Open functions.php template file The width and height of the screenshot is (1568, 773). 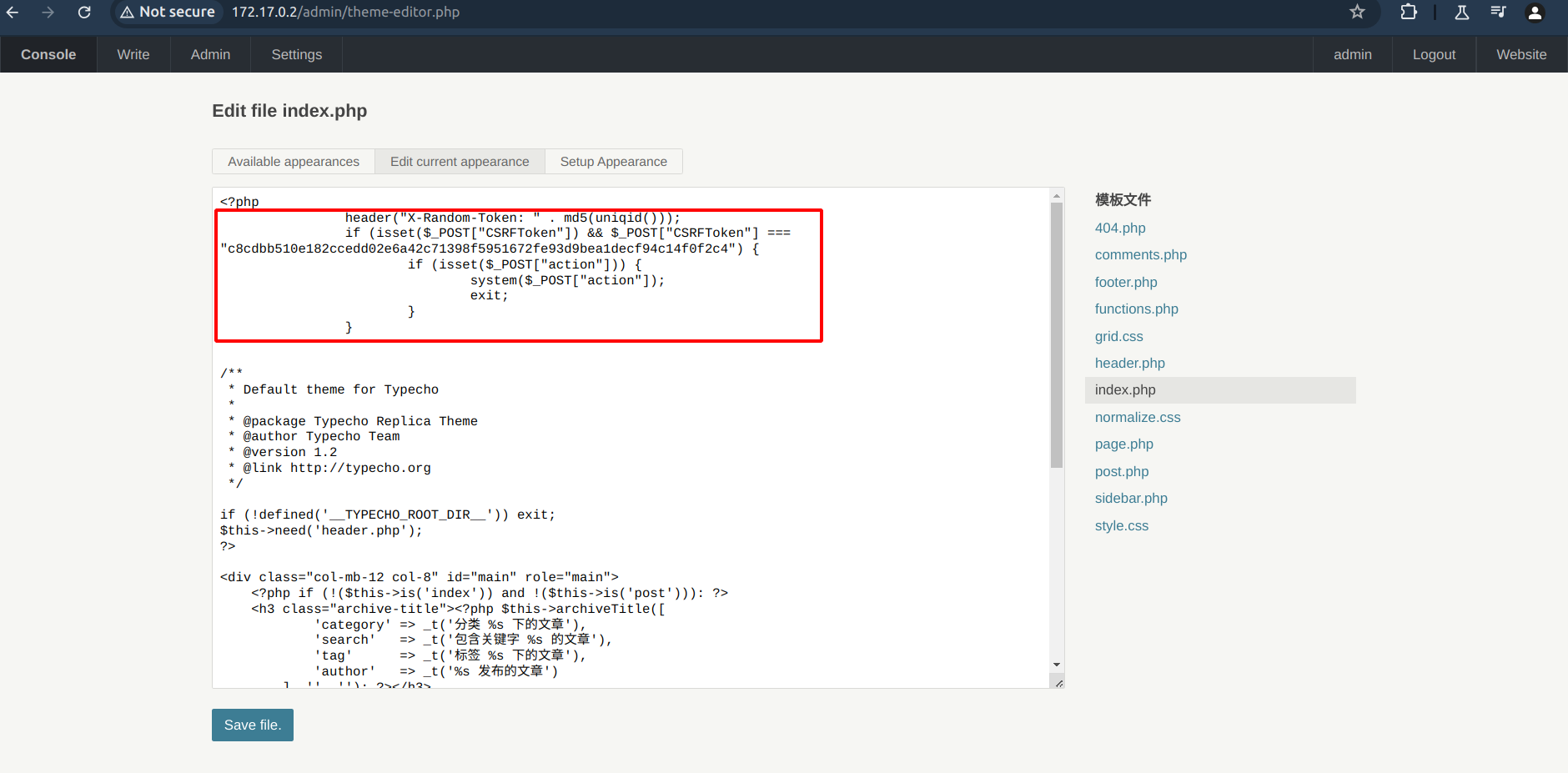pos(1137,309)
